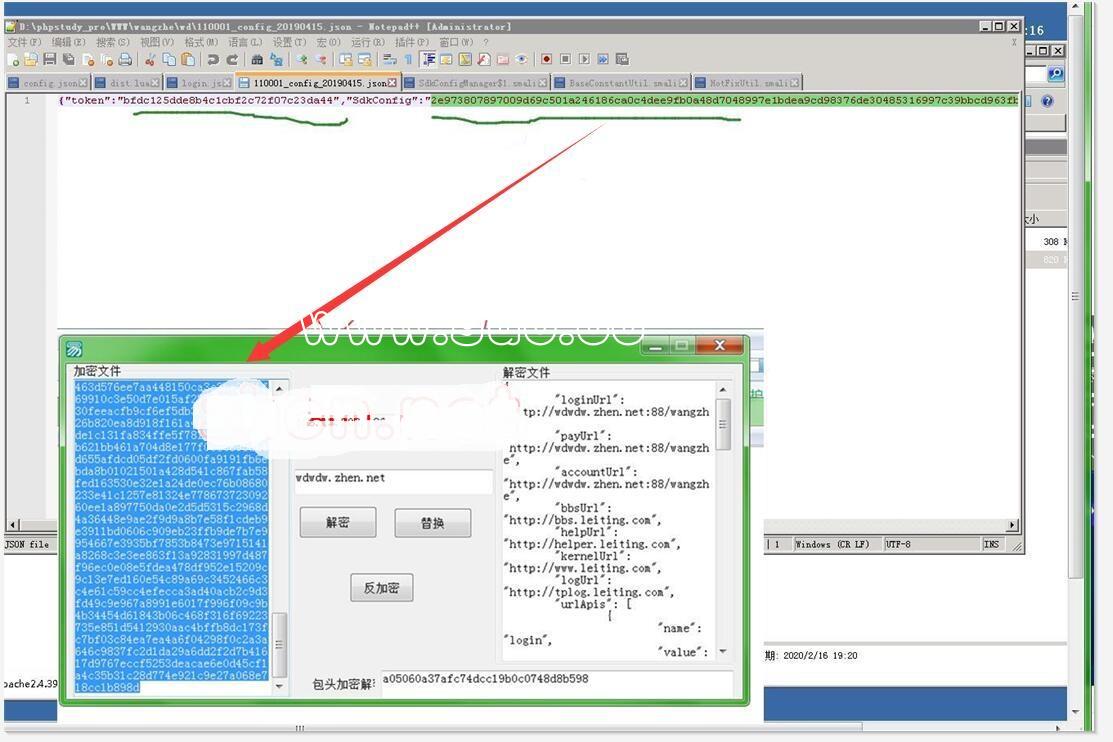
Task: Click the Start macro recording icon
Action: click(x=546, y=60)
